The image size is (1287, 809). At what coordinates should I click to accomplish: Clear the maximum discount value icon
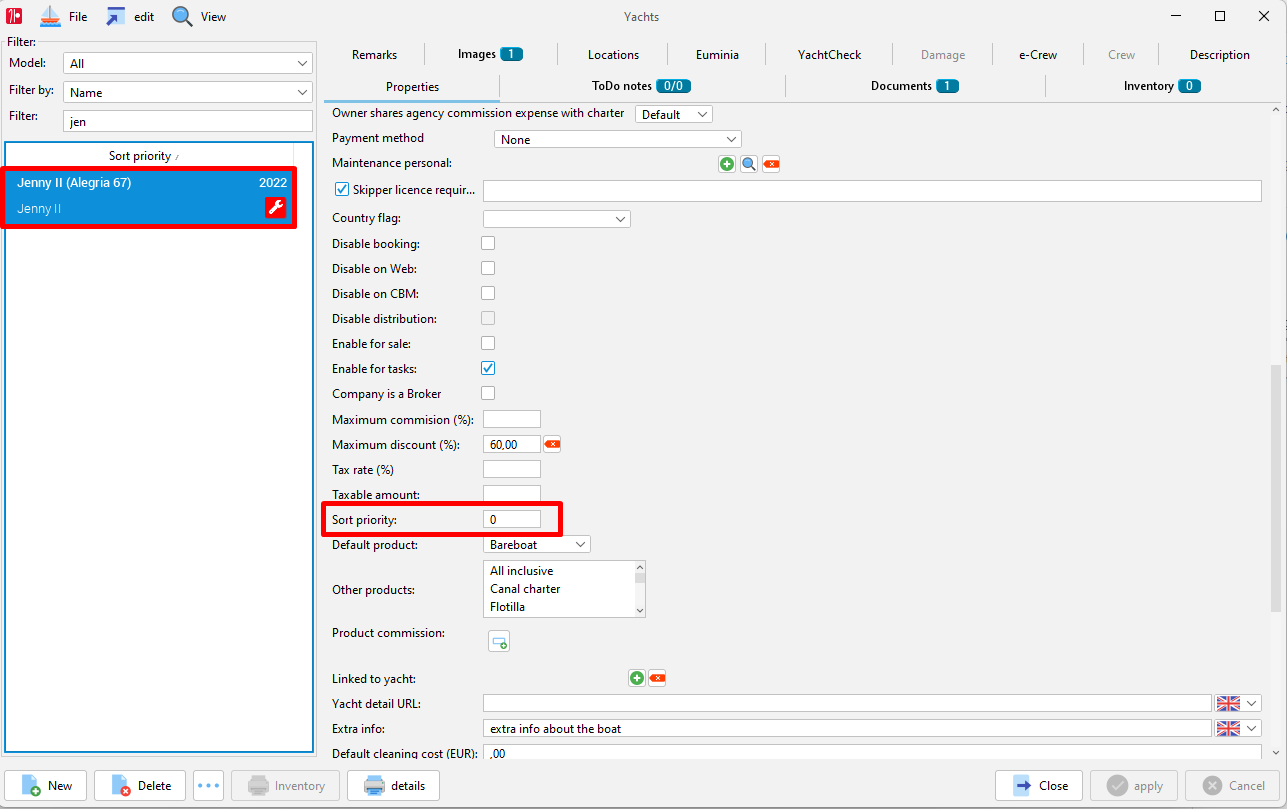coord(552,444)
